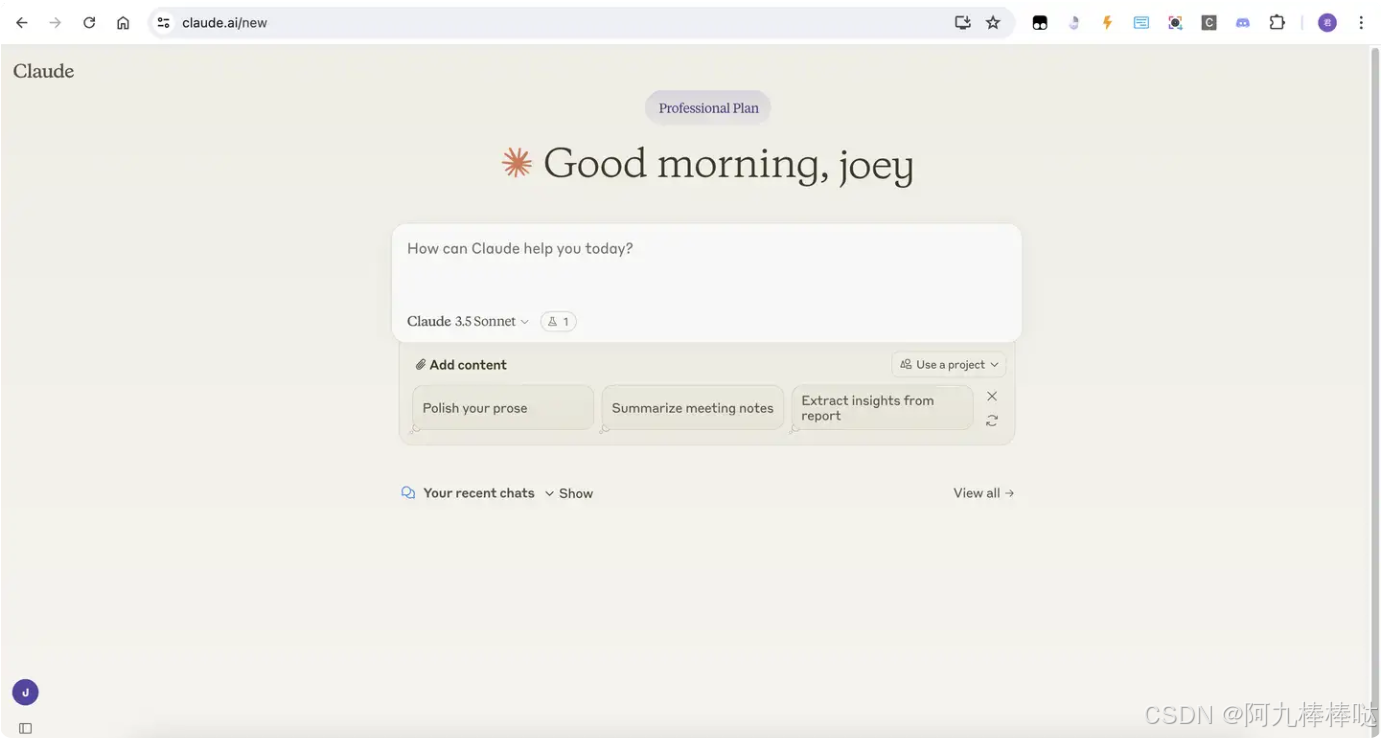1382x738 pixels.
Task: Open the browser home page icon
Action: tap(123, 22)
